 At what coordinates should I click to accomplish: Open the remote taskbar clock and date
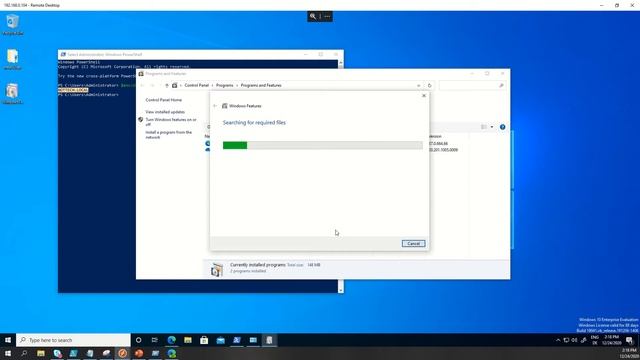pos(611,340)
